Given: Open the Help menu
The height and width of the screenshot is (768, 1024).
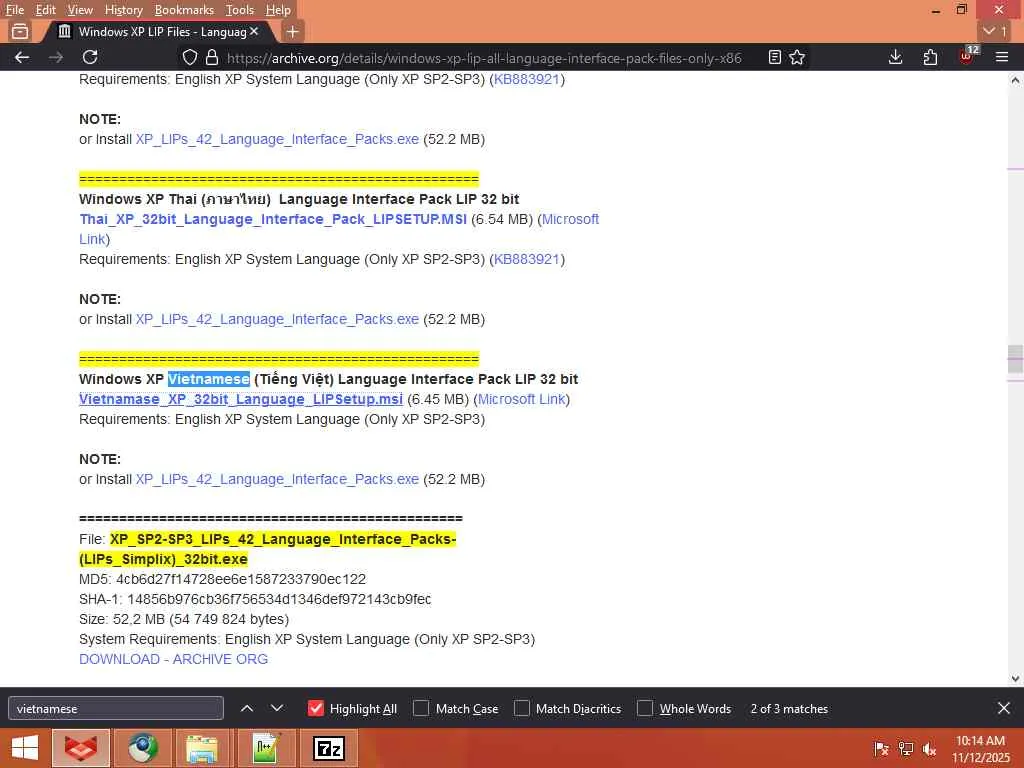Looking at the screenshot, I should coord(278,10).
